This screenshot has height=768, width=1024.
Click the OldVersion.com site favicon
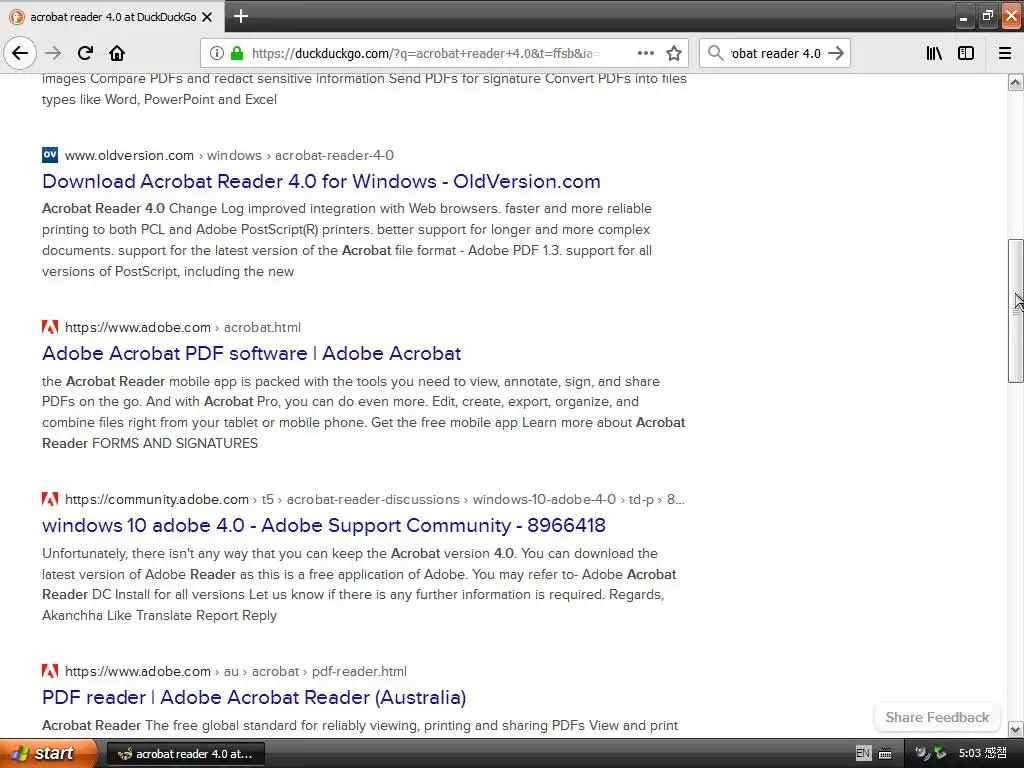click(50, 155)
